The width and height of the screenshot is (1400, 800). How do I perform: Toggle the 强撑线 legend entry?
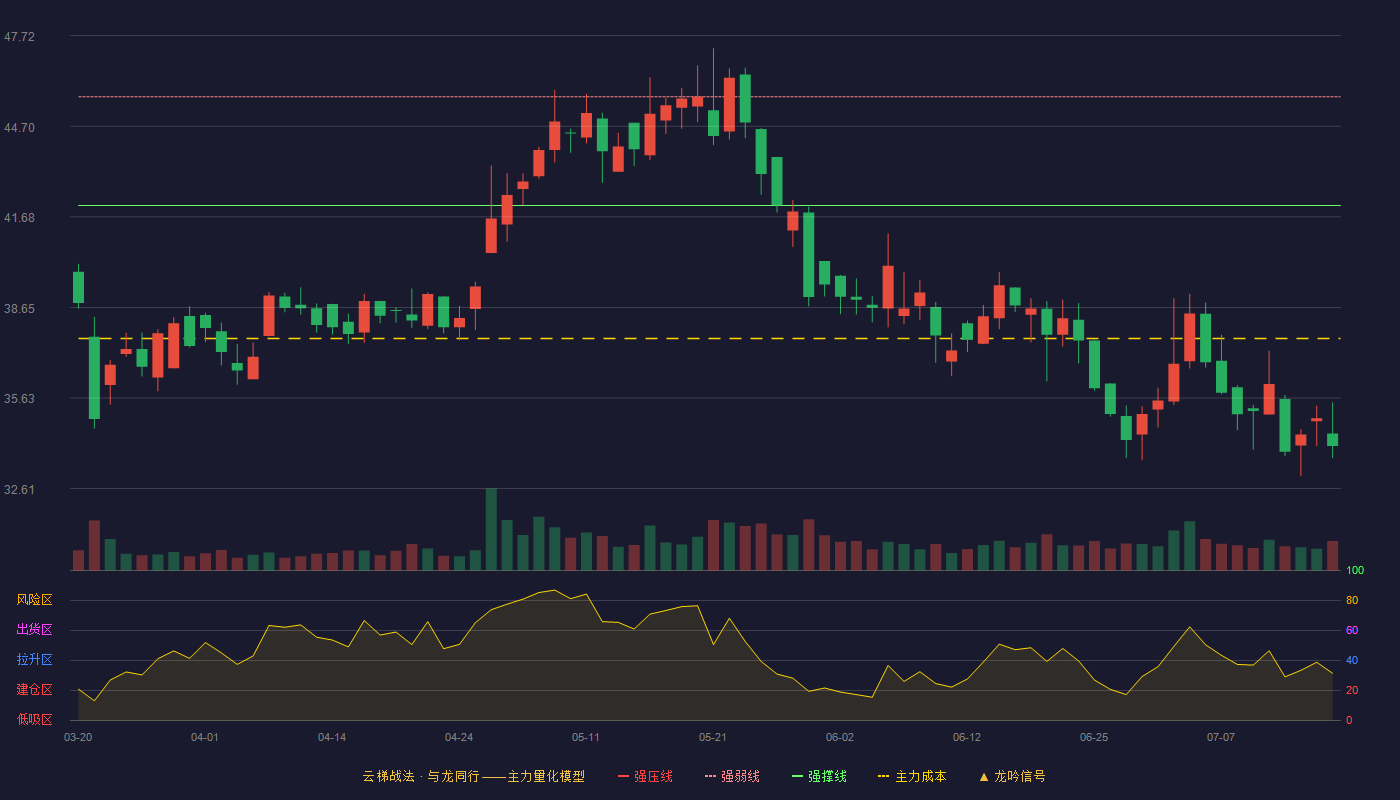(819, 776)
